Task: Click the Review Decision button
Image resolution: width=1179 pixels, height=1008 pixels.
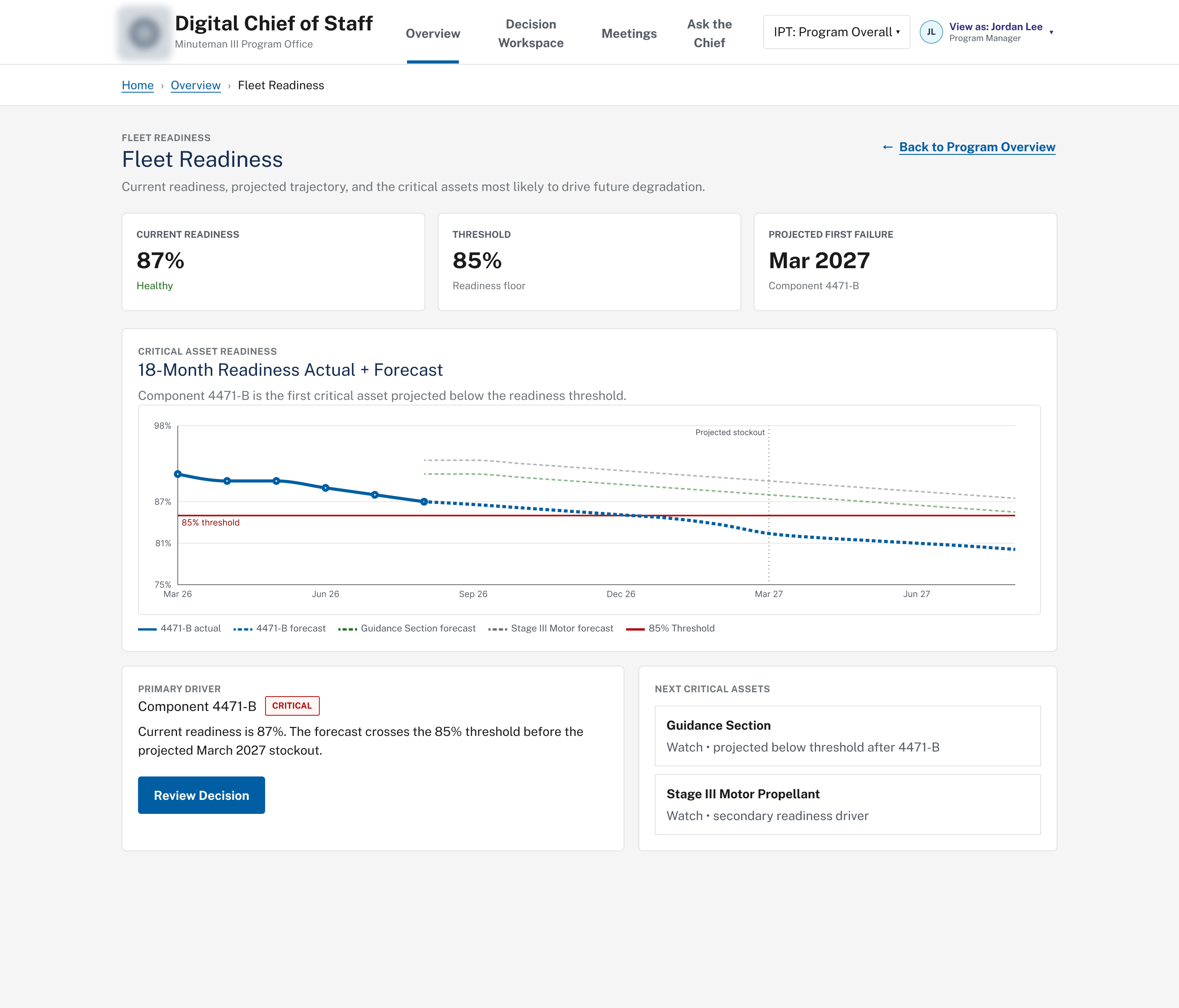Action: tap(202, 795)
